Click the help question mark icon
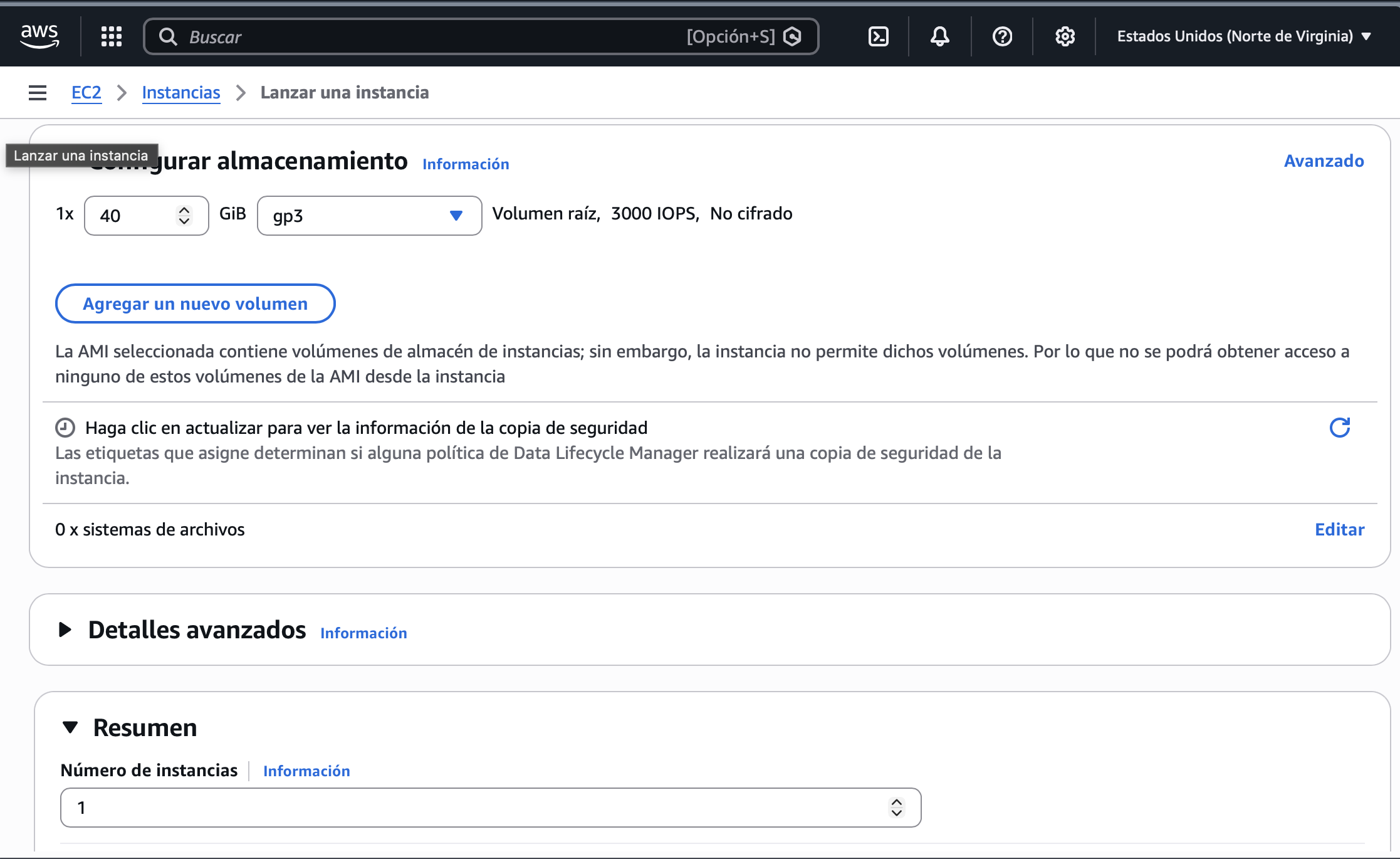Image resolution: width=1400 pixels, height=859 pixels. tap(1002, 36)
